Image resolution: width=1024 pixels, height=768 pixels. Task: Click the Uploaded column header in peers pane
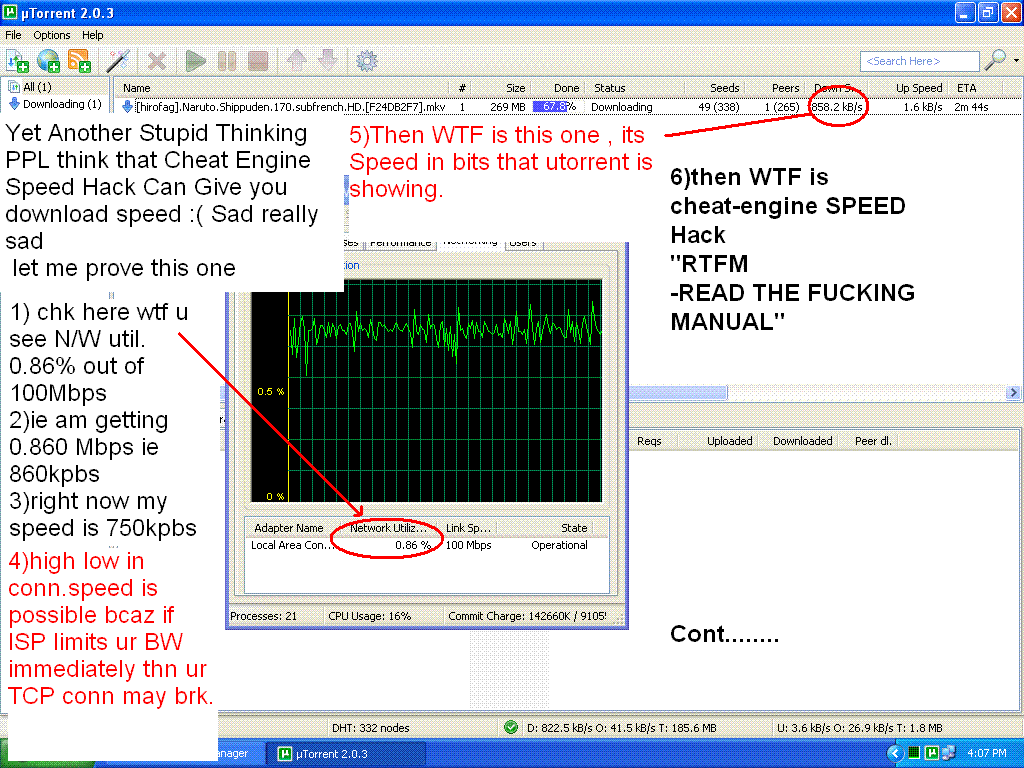pos(729,441)
